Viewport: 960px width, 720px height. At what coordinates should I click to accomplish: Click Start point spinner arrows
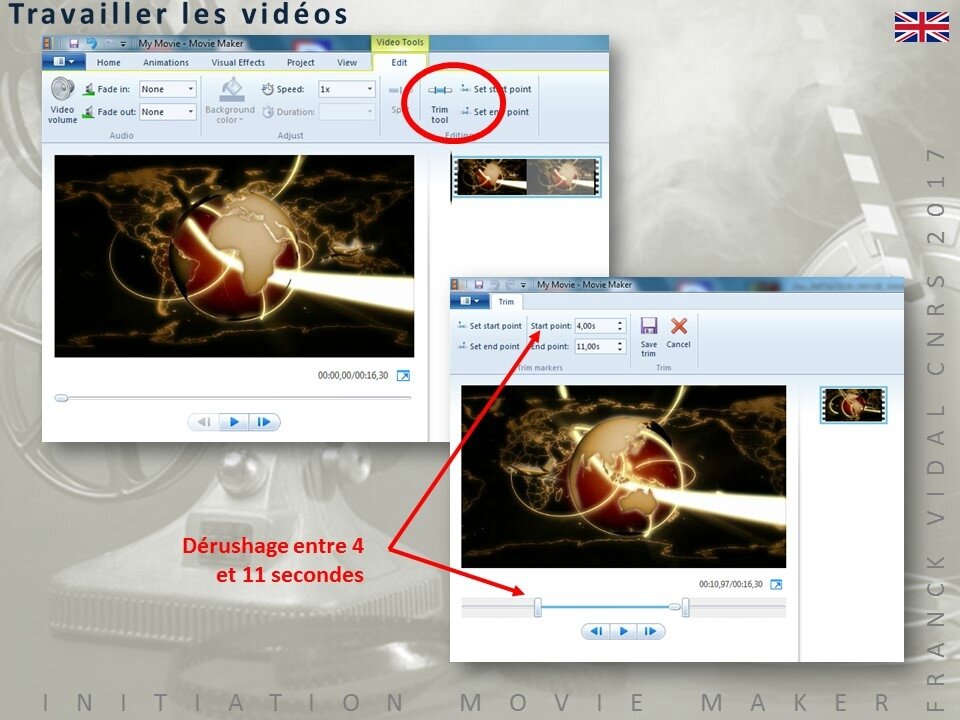tap(620, 326)
